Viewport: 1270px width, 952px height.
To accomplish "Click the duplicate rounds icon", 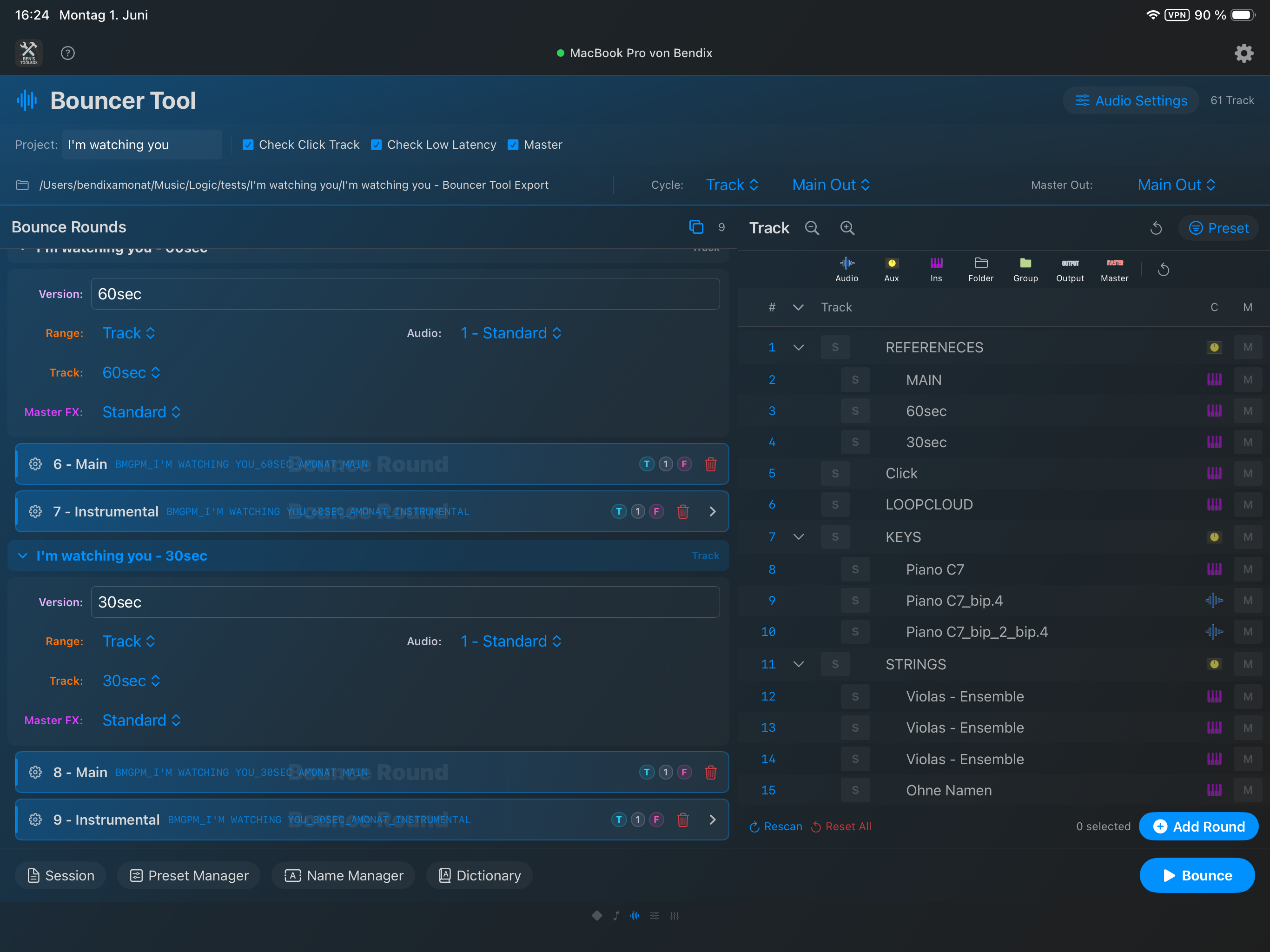I will (x=696, y=227).
